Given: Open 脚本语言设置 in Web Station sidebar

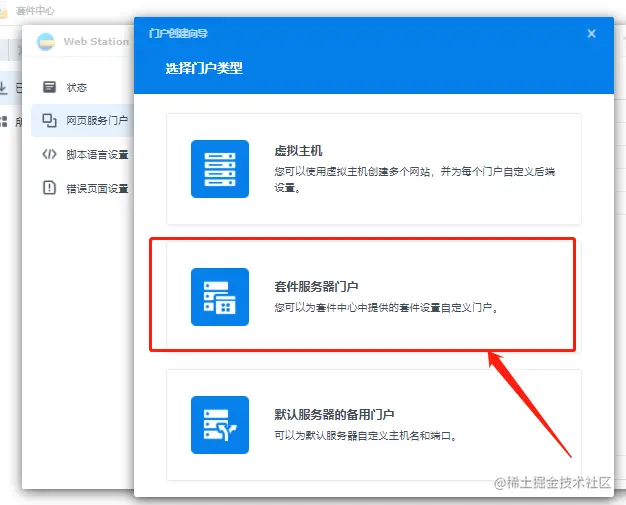Looking at the screenshot, I should point(82,154).
